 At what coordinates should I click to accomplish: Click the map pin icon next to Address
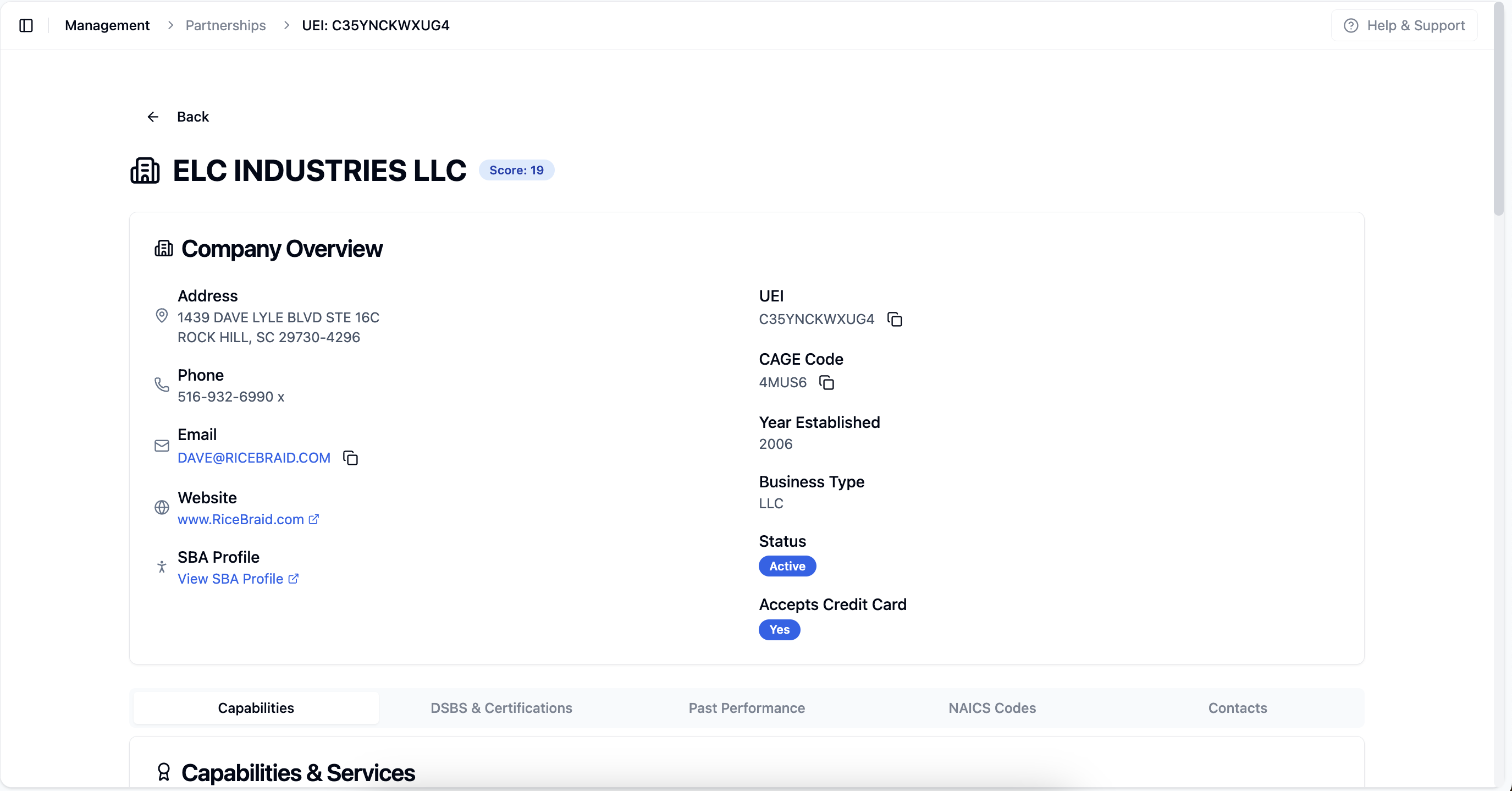[162, 316]
